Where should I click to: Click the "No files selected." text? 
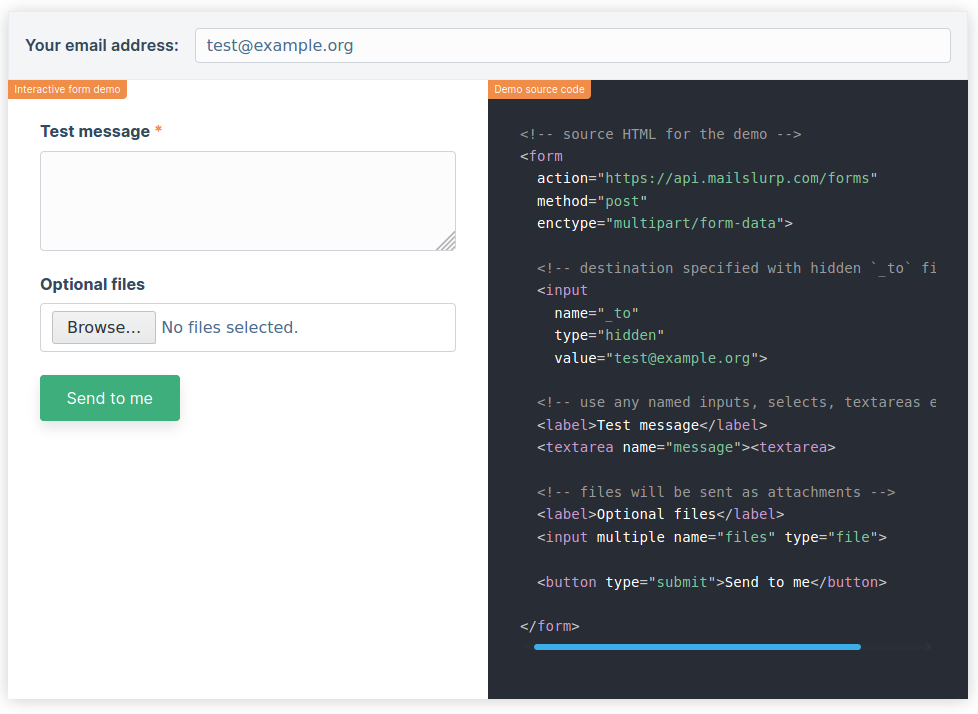[230, 327]
